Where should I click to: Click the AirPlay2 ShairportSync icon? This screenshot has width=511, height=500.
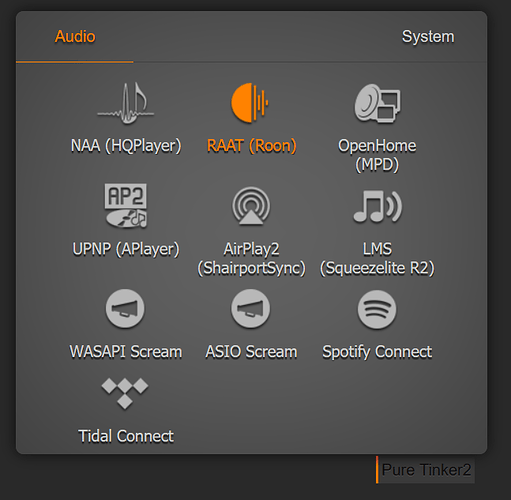(x=251, y=206)
